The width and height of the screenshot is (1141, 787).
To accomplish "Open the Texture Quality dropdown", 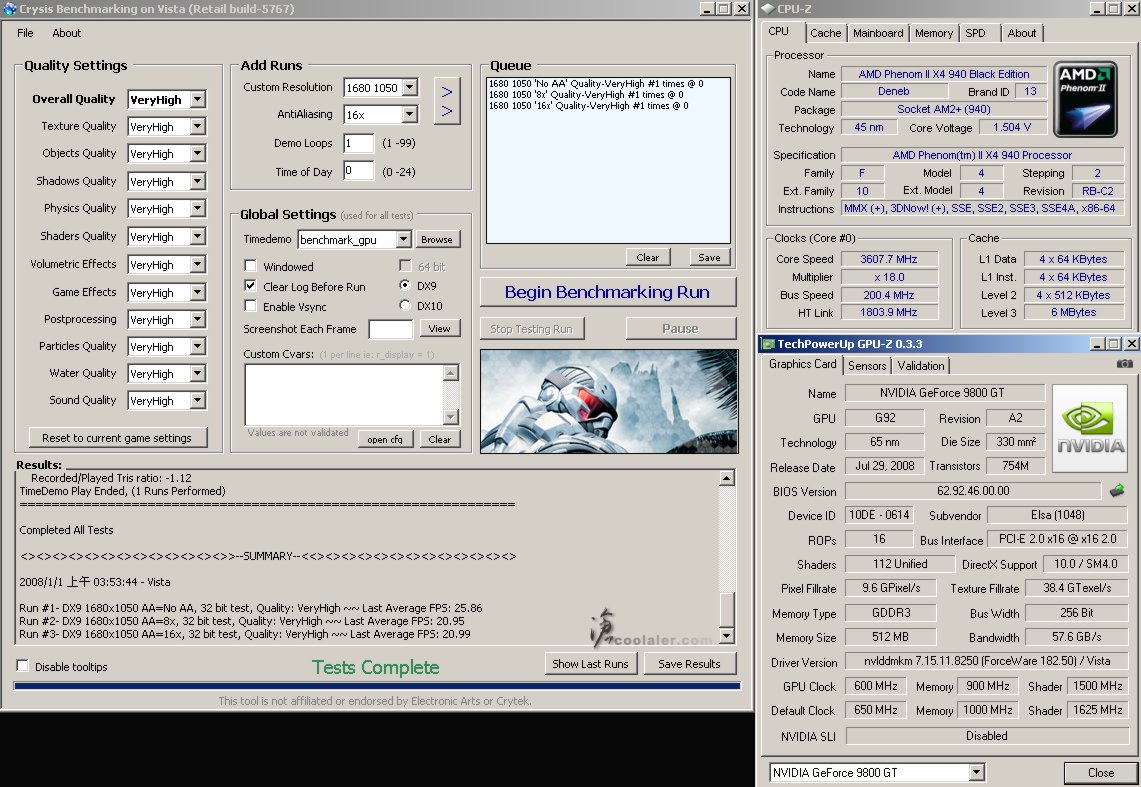I will click(x=197, y=127).
